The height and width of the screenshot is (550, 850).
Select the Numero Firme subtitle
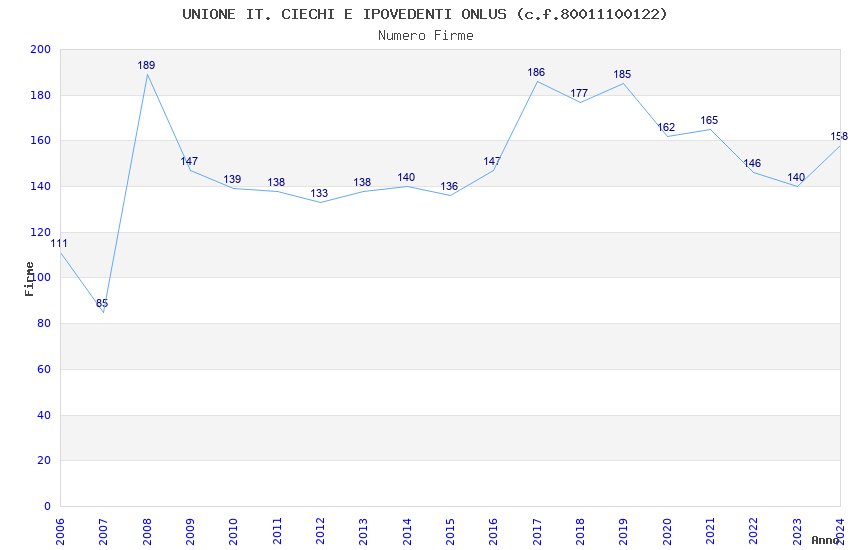[426, 36]
